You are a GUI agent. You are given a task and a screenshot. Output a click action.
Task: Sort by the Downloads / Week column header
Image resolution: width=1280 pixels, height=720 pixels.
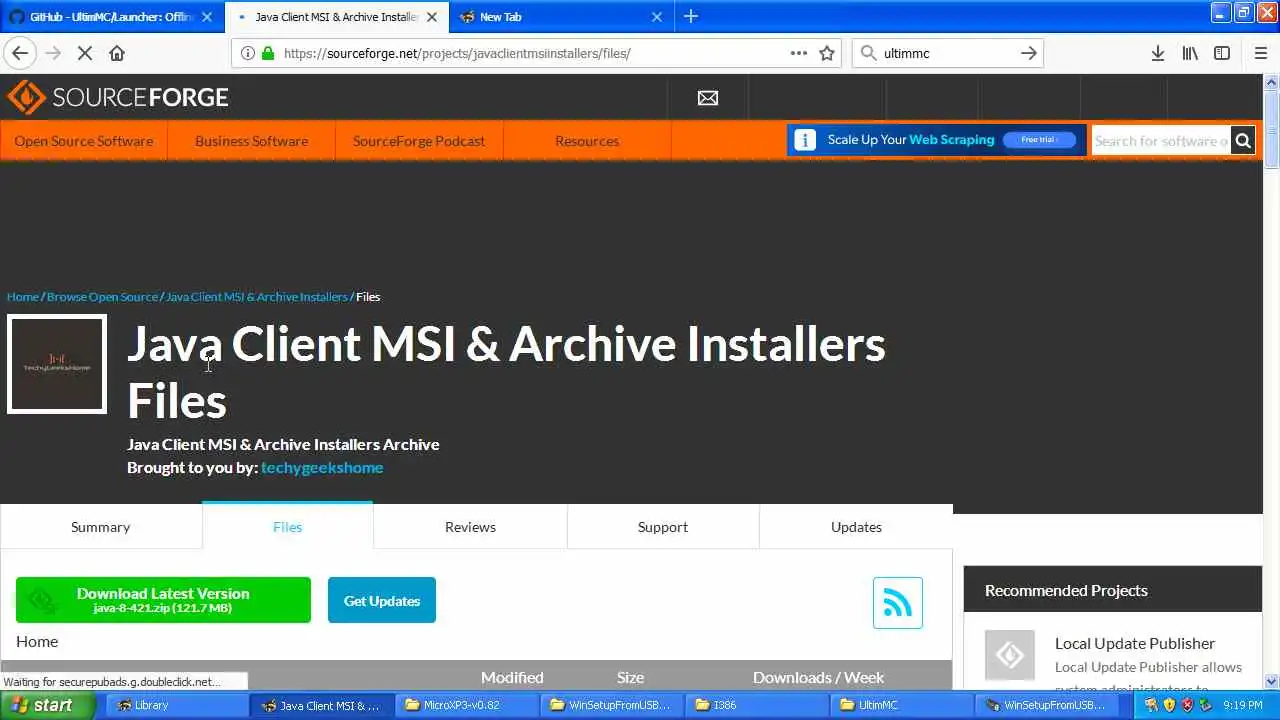[818, 677]
